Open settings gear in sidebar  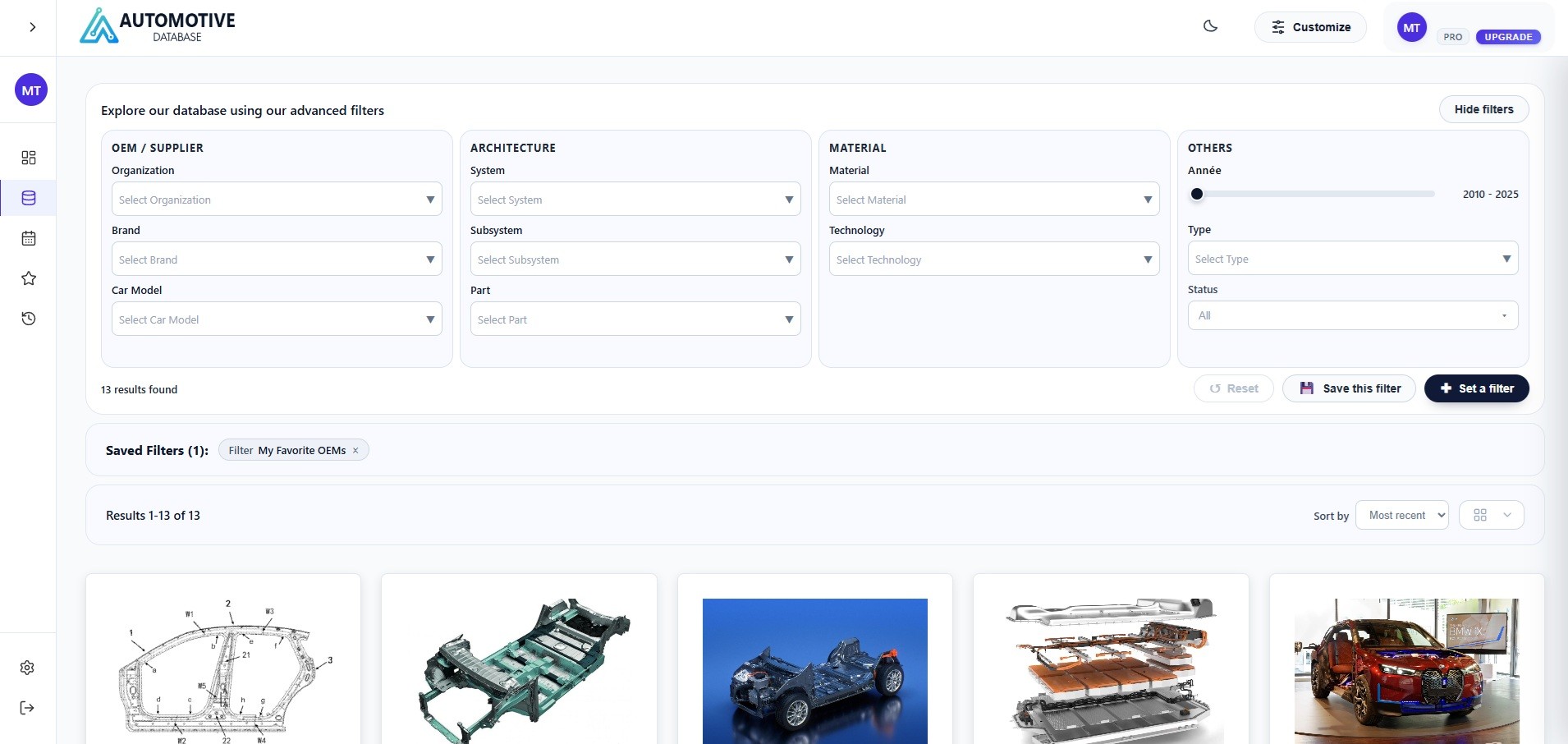(27, 668)
